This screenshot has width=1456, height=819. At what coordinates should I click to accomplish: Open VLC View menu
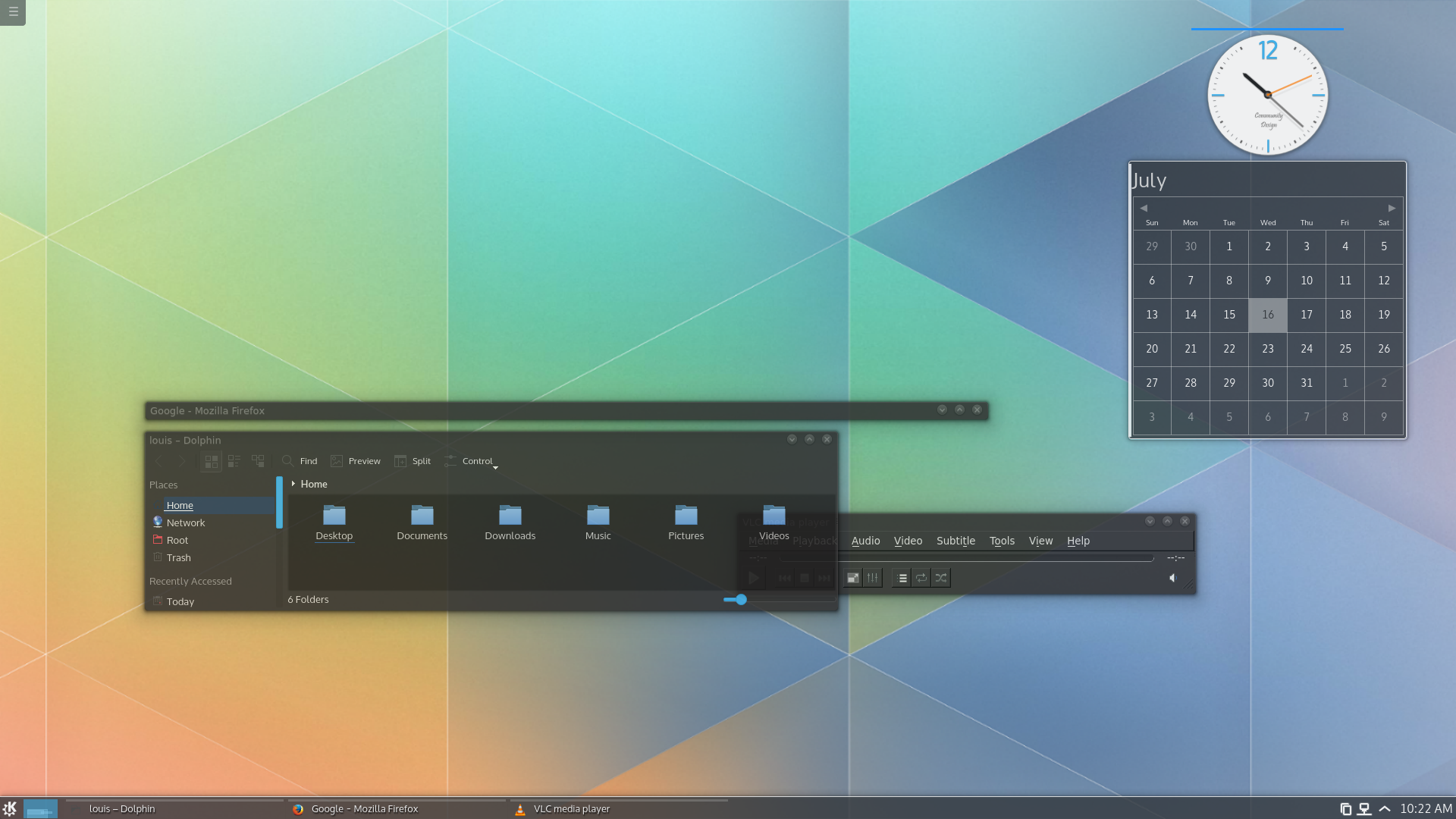tap(1040, 541)
